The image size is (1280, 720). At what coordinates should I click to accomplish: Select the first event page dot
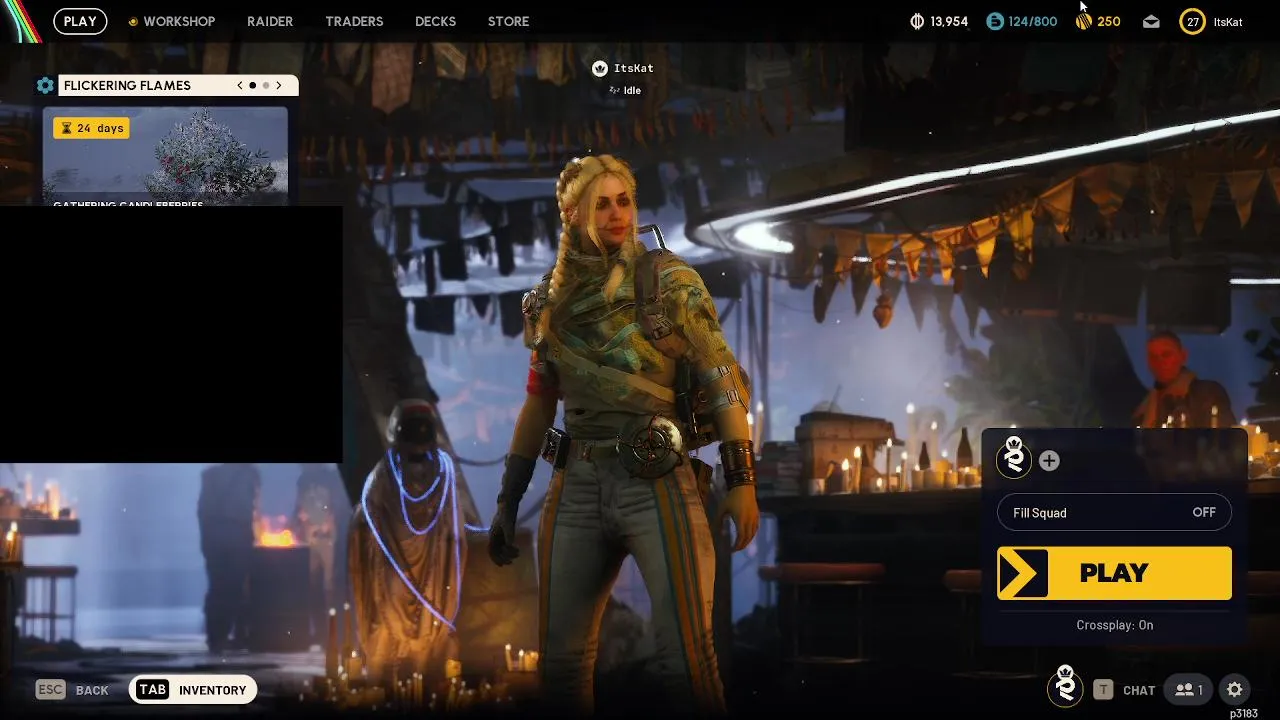(253, 86)
